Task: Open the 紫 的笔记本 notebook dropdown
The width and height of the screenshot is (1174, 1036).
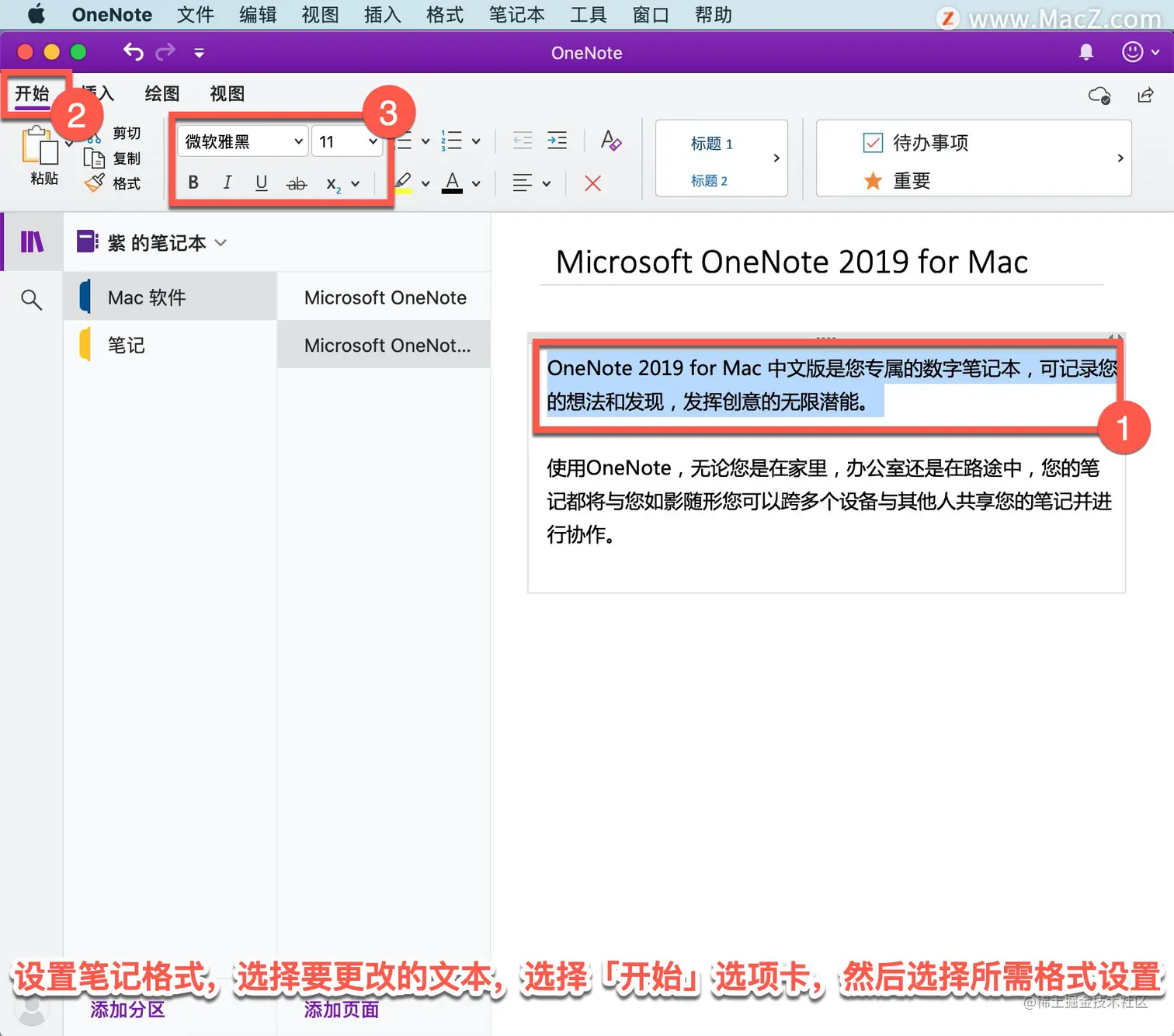Action: pos(152,243)
